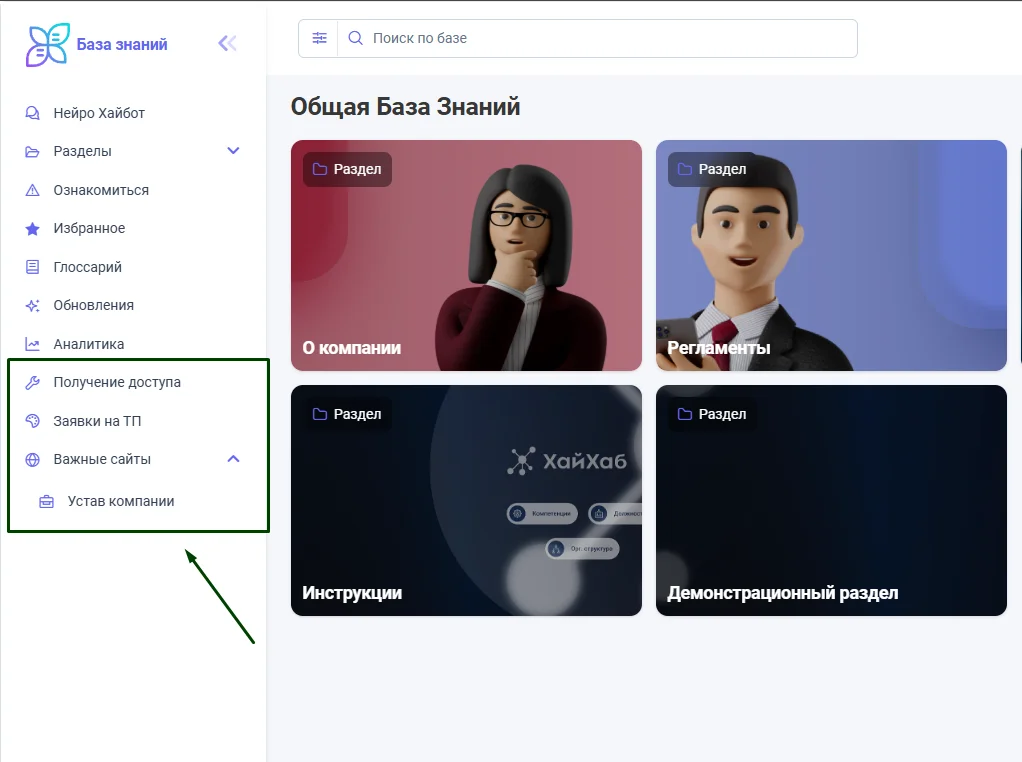Screen dimensions: 1022x762
Task: Open the Инструкции section card
Action: (466, 500)
